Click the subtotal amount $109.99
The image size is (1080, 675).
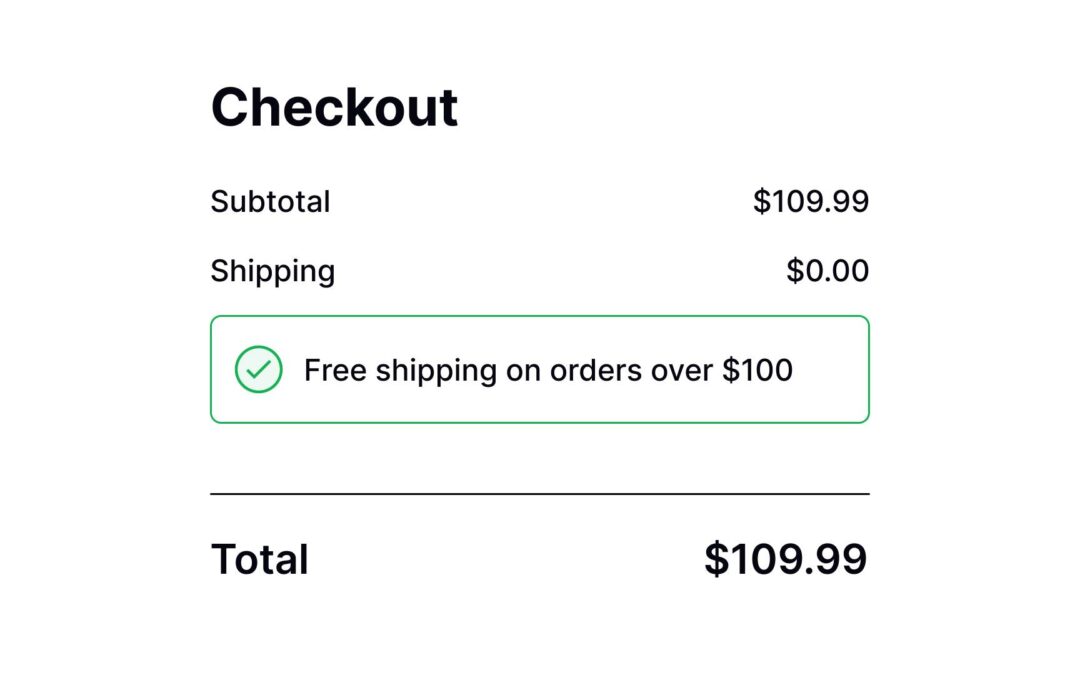pyautogui.click(x=812, y=201)
